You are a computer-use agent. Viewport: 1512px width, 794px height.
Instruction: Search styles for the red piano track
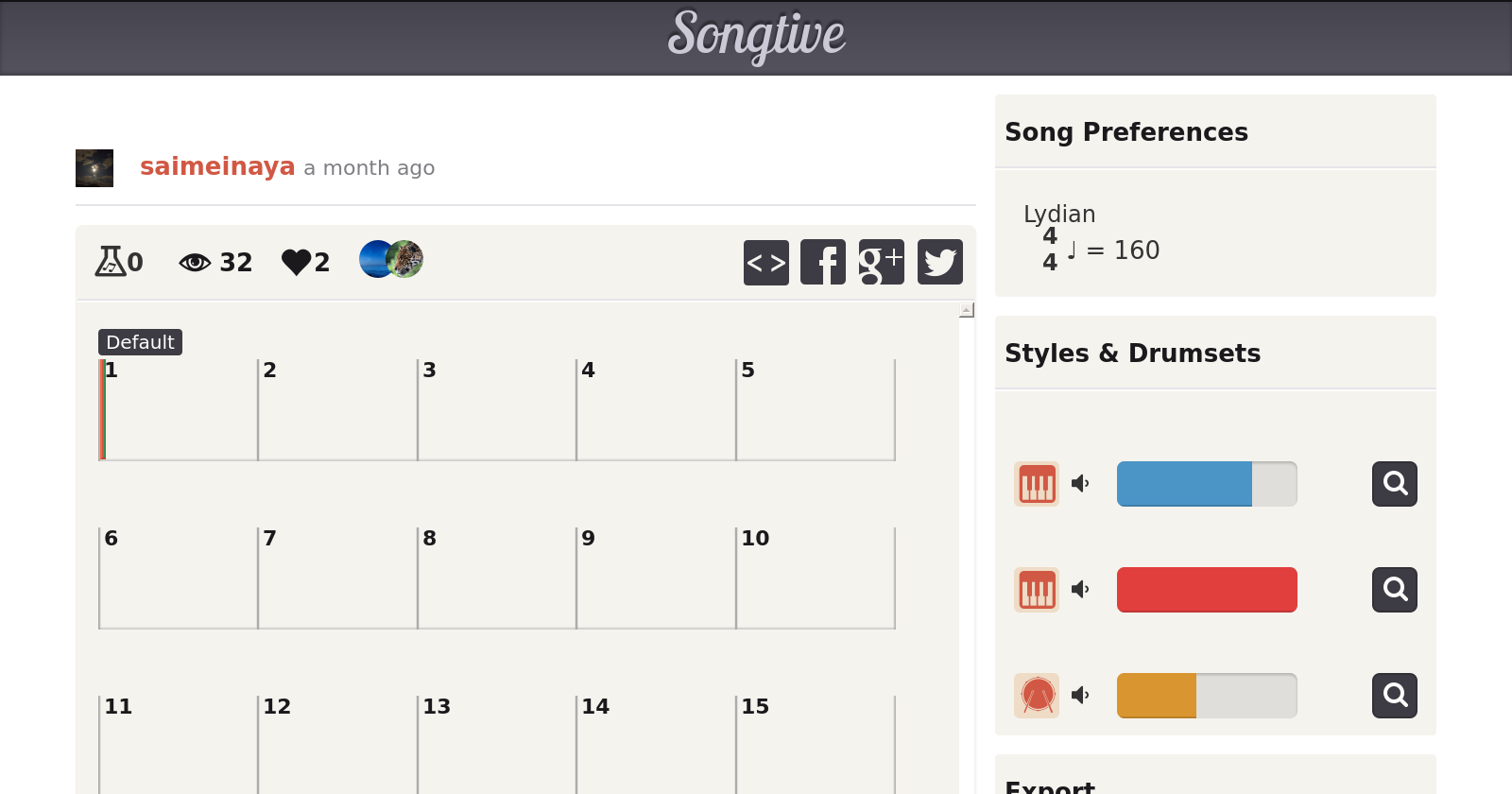pyautogui.click(x=1394, y=590)
